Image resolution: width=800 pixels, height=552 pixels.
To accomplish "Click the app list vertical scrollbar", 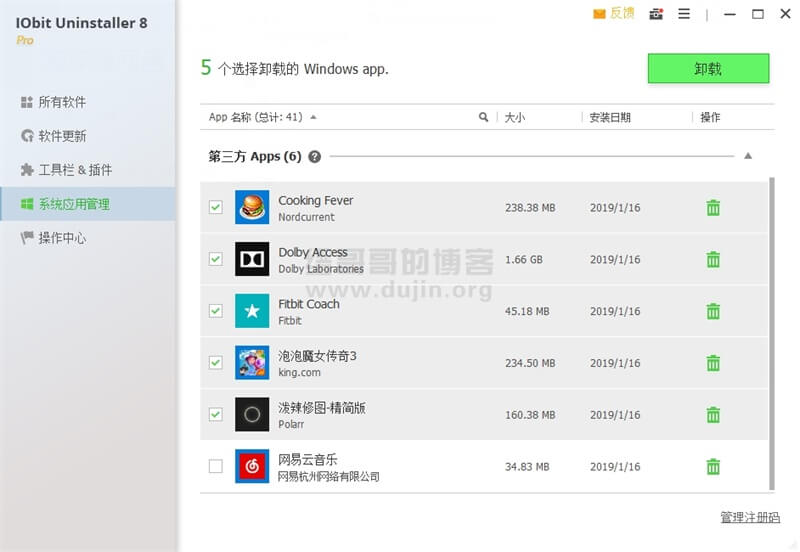I will coord(771,334).
